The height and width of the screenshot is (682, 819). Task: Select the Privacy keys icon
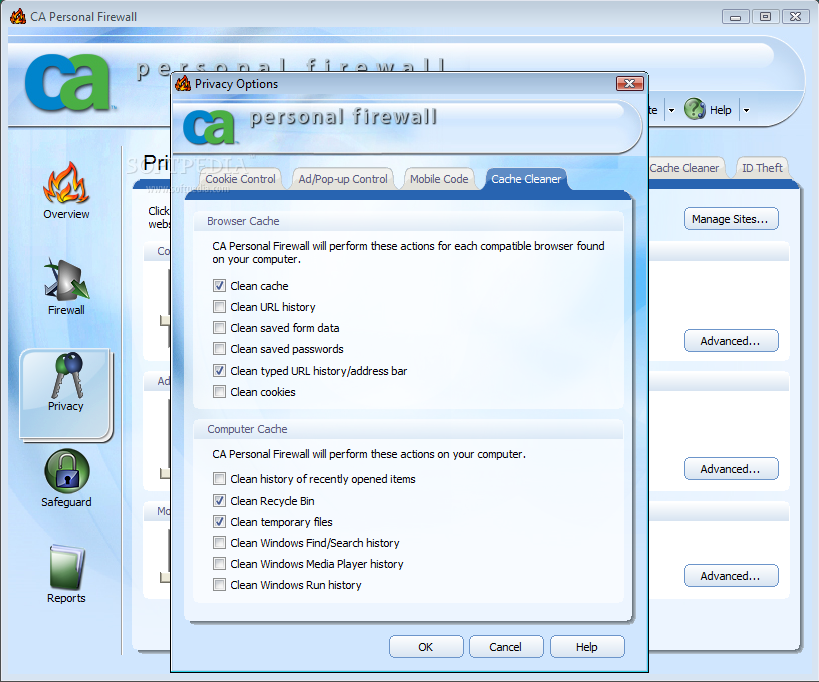66,375
